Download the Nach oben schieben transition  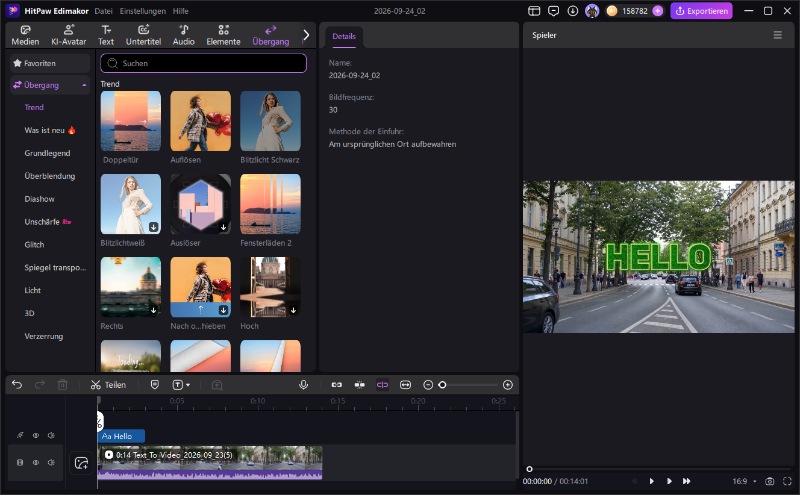(x=223, y=310)
